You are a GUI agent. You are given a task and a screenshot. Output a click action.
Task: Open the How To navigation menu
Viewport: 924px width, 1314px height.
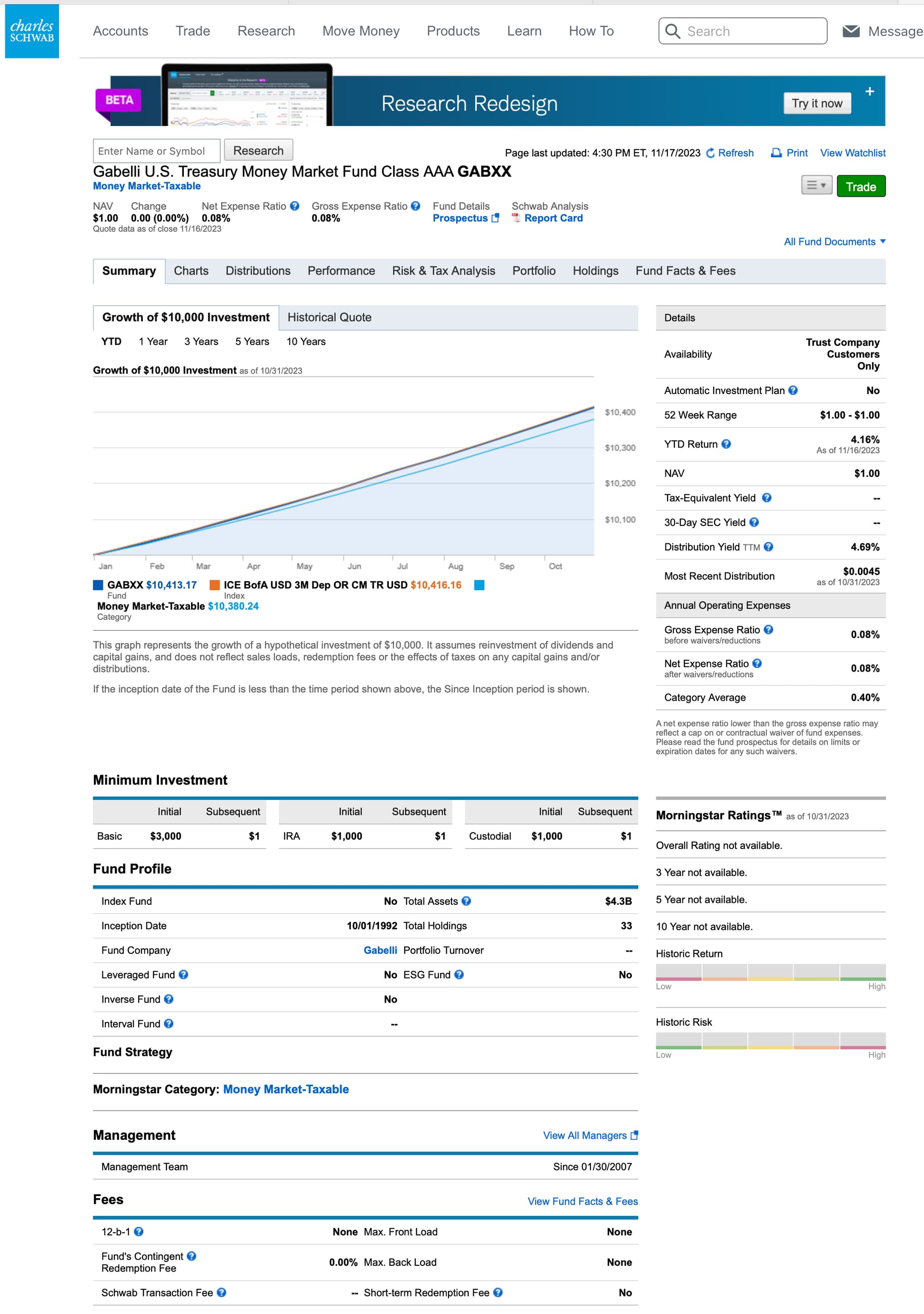(x=591, y=31)
